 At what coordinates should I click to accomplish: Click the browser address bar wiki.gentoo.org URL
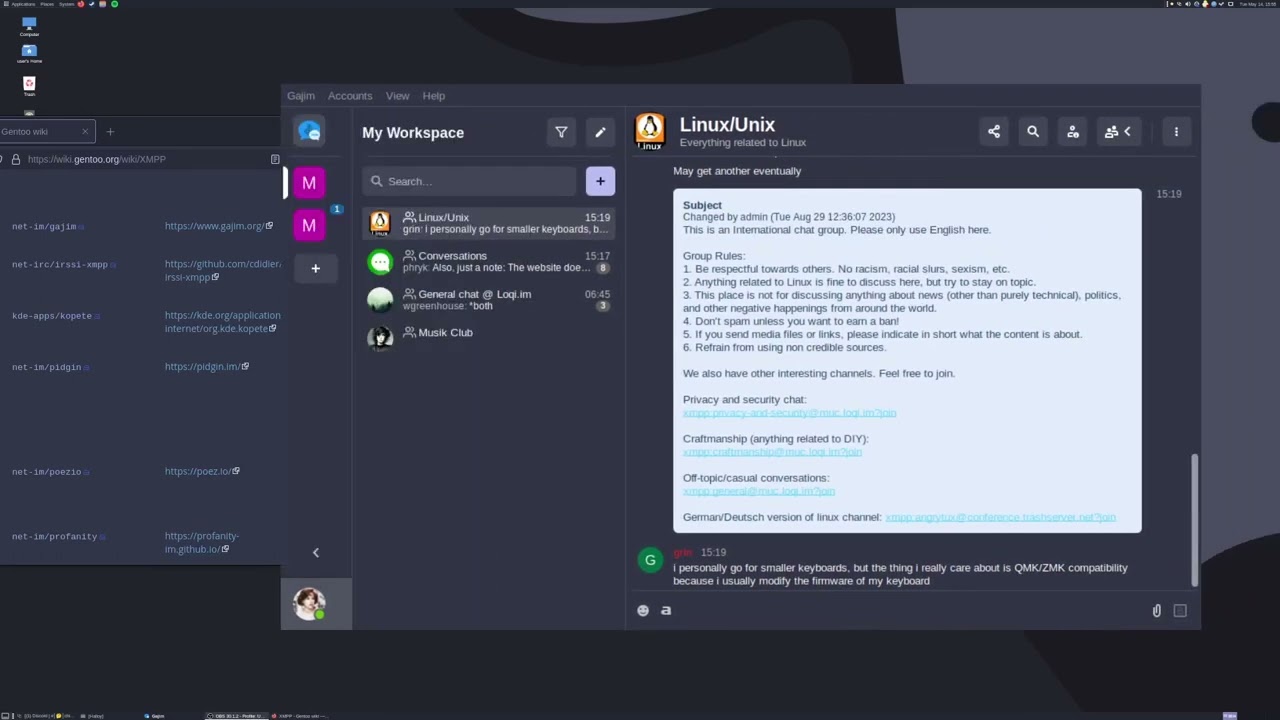click(x=97, y=159)
